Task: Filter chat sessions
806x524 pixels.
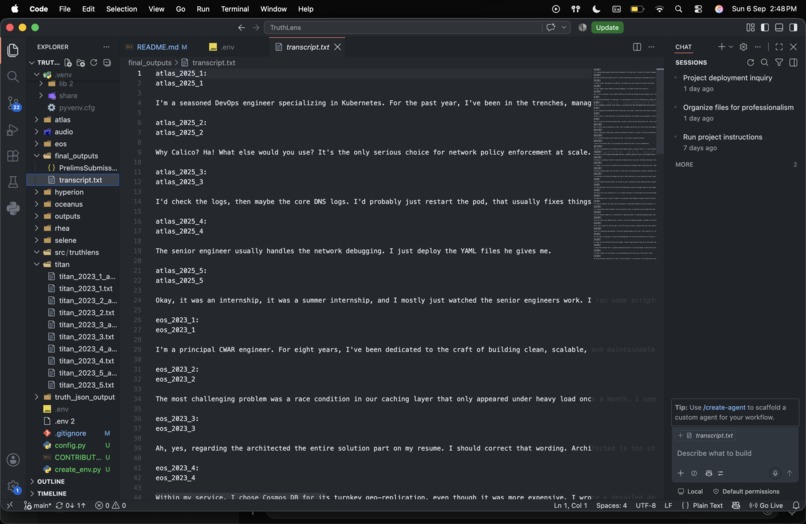Action: [779, 62]
